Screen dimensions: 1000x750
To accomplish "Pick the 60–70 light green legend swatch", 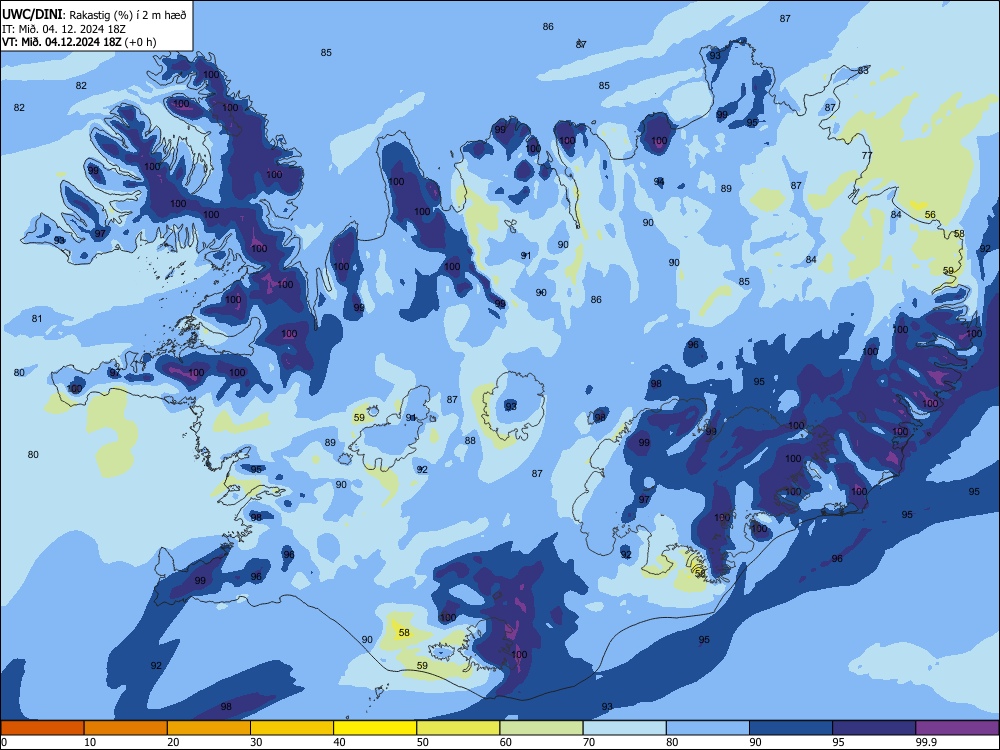I will tap(541, 728).
